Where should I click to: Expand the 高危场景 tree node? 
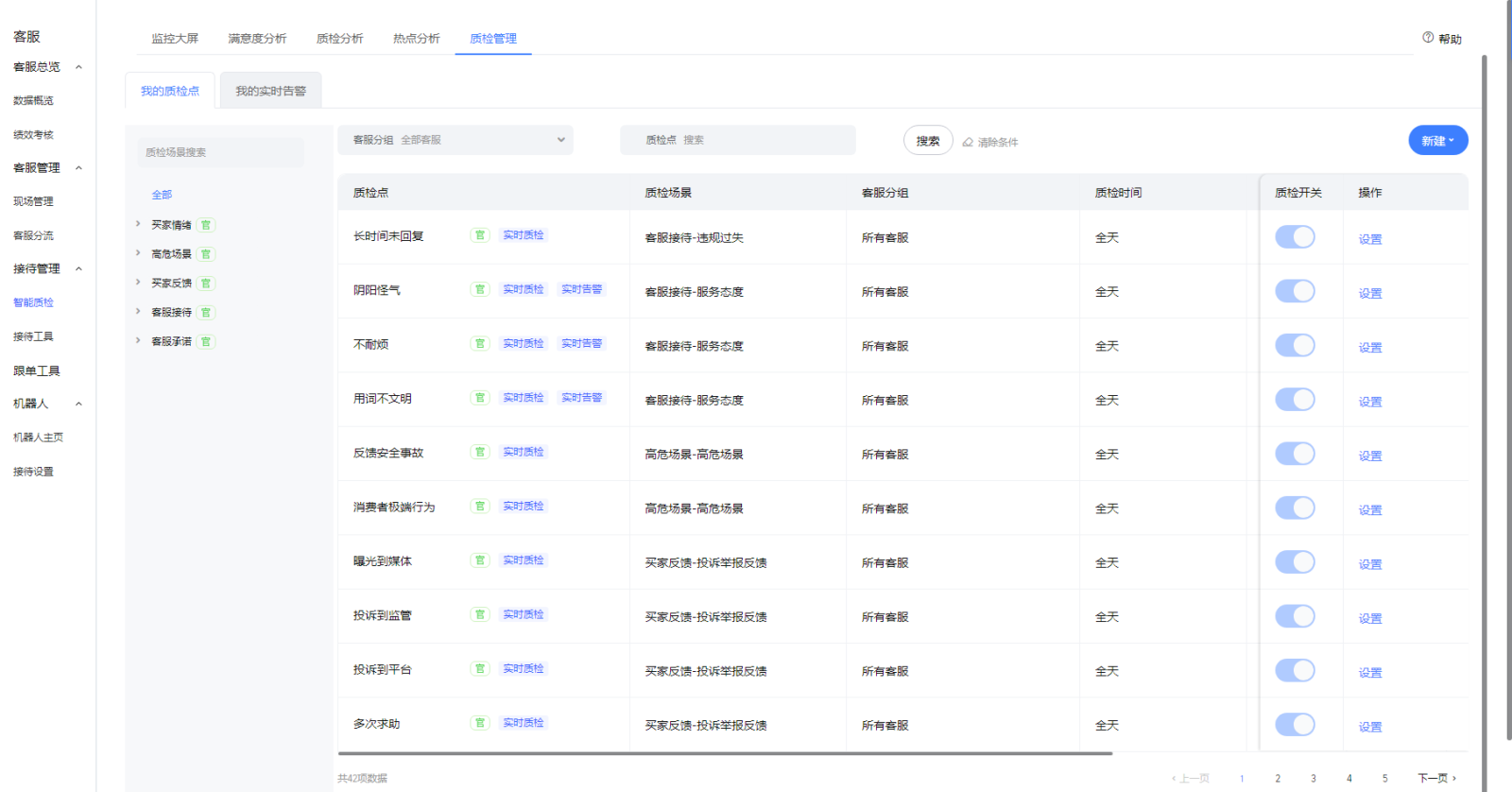click(x=138, y=253)
